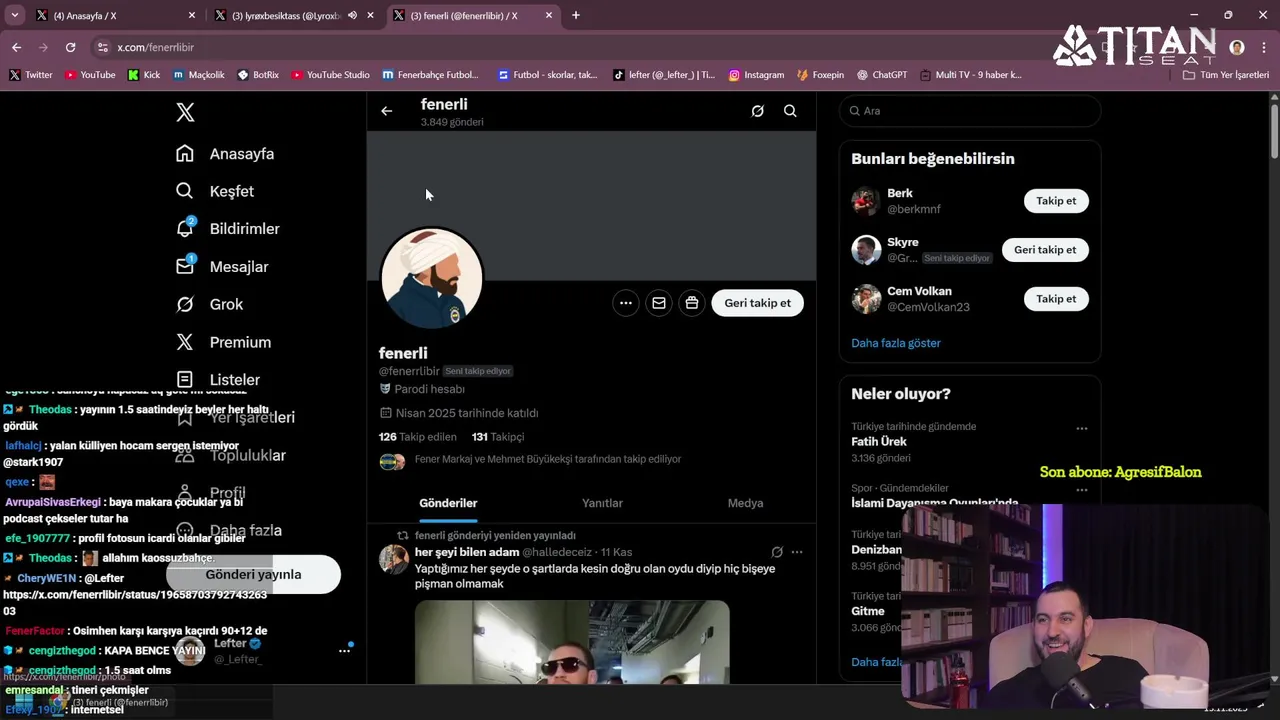The height and width of the screenshot is (720, 1280).
Task: Switch to Yanıtlar tab
Action: (602, 503)
